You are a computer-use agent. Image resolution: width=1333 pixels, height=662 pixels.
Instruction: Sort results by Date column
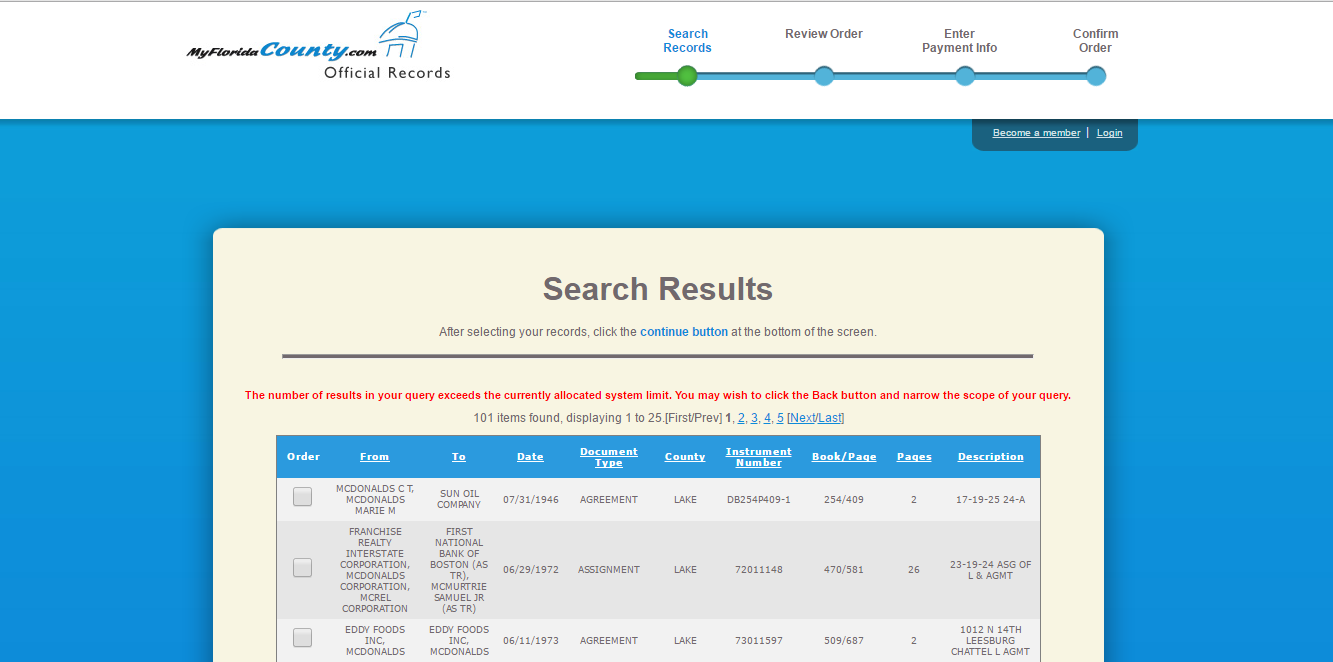530,457
